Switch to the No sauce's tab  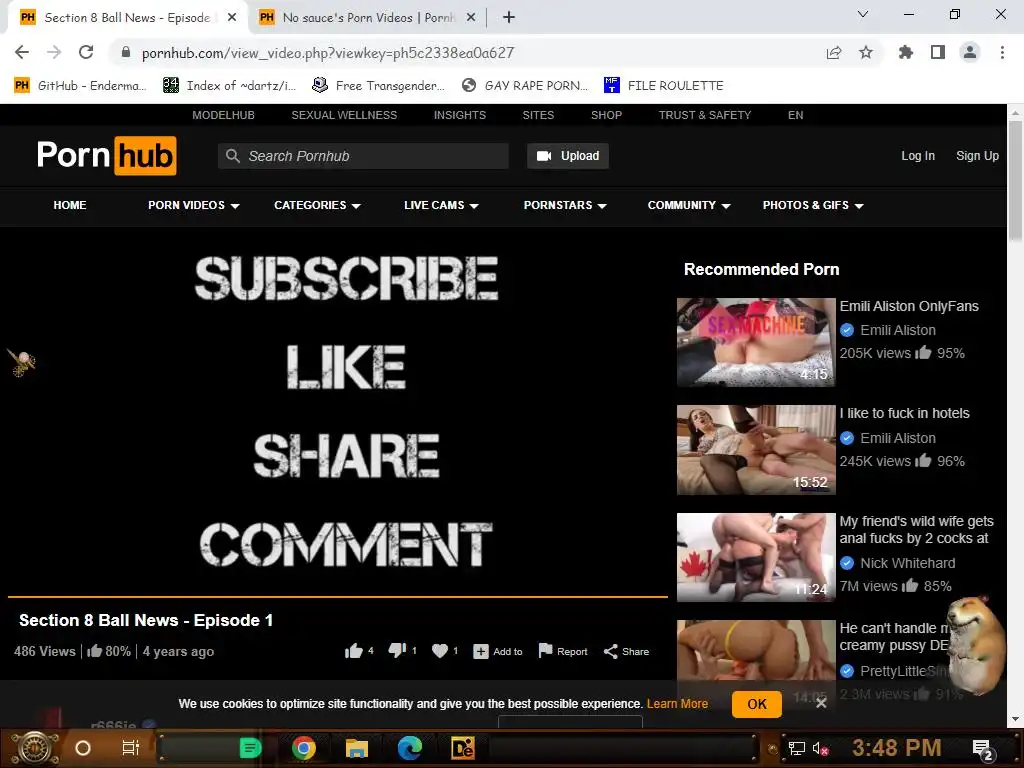(368, 18)
